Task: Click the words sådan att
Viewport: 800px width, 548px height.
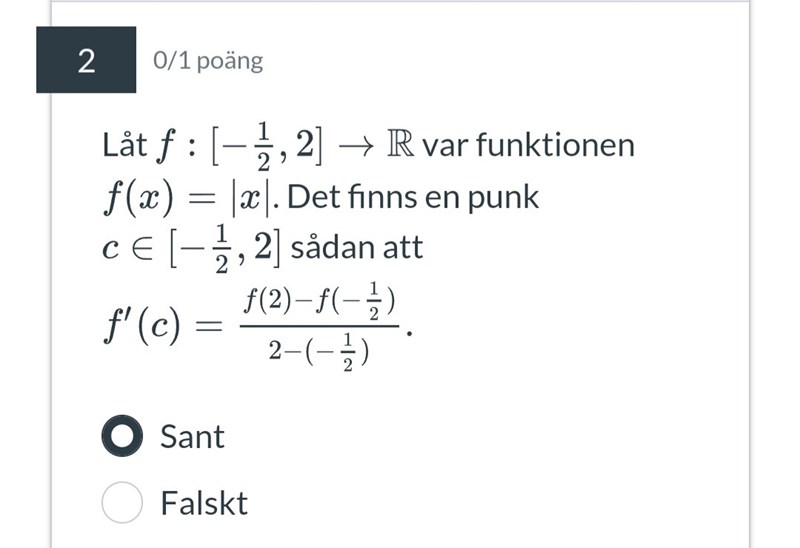Action: (356, 248)
